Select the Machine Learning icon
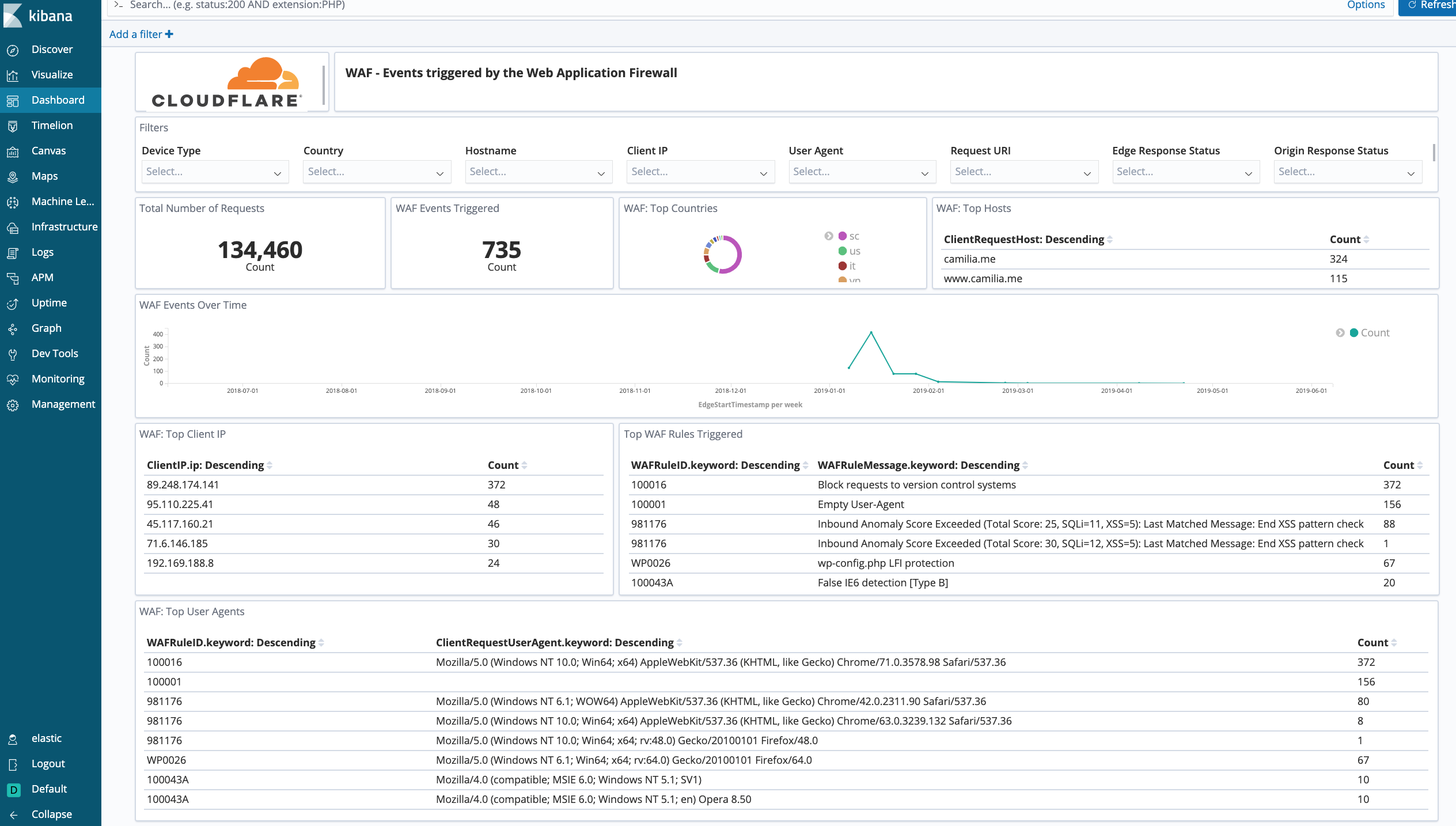This screenshot has height=826, width=1456. pos(13,201)
